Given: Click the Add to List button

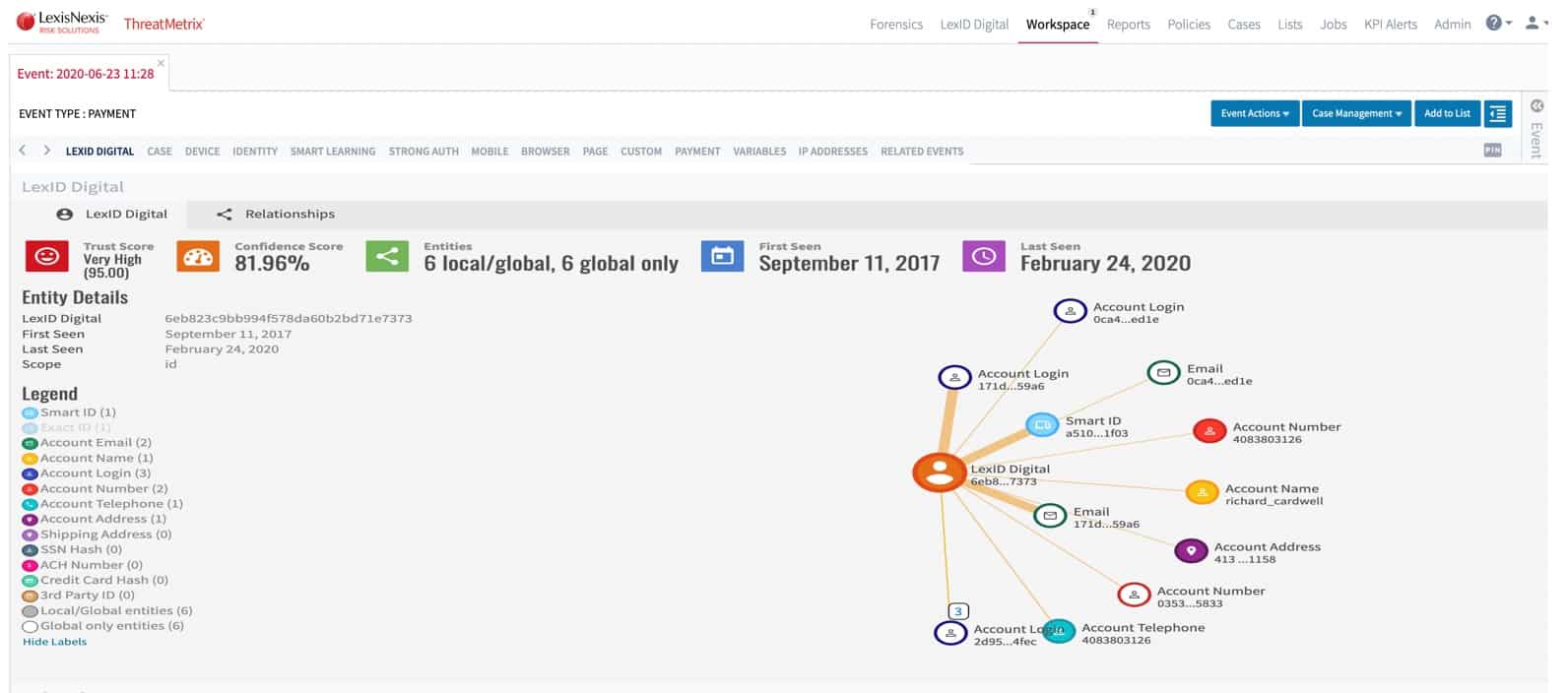Looking at the screenshot, I should pyautogui.click(x=1447, y=113).
